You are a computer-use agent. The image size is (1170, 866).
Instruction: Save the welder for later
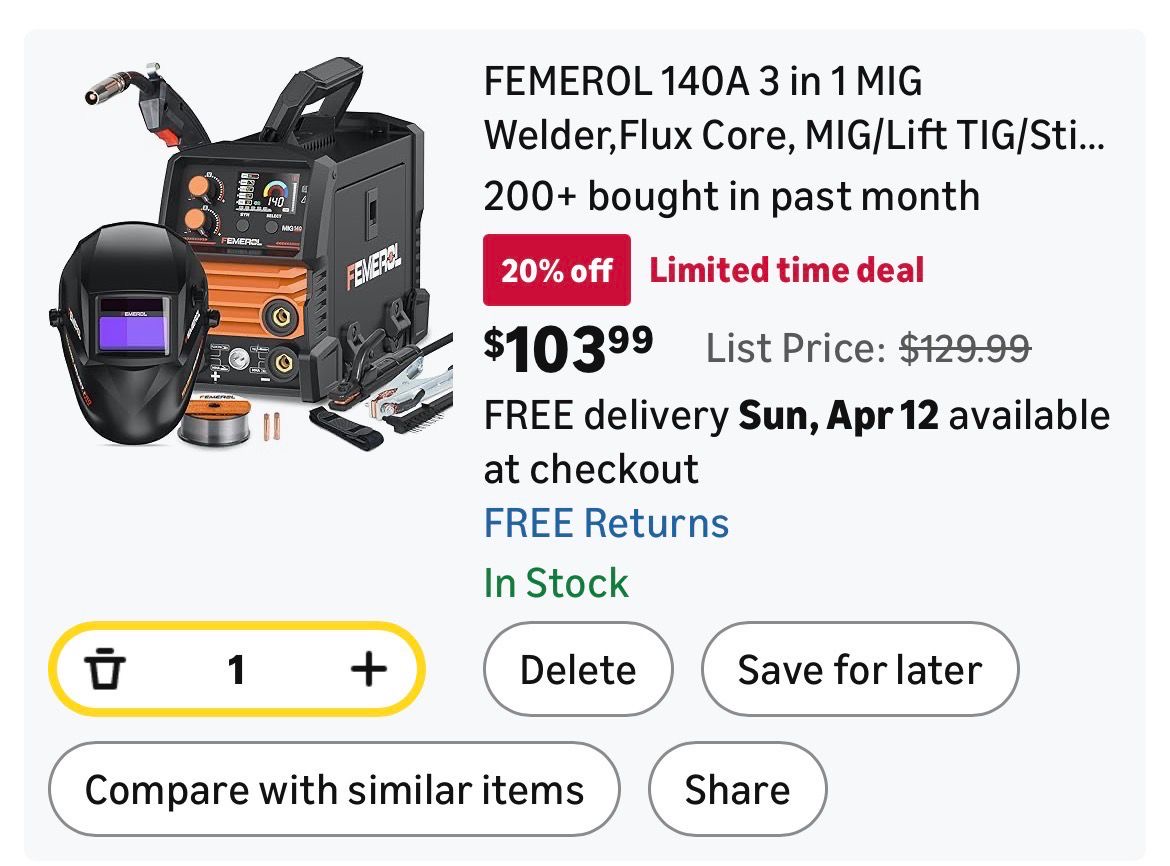tap(859, 669)
